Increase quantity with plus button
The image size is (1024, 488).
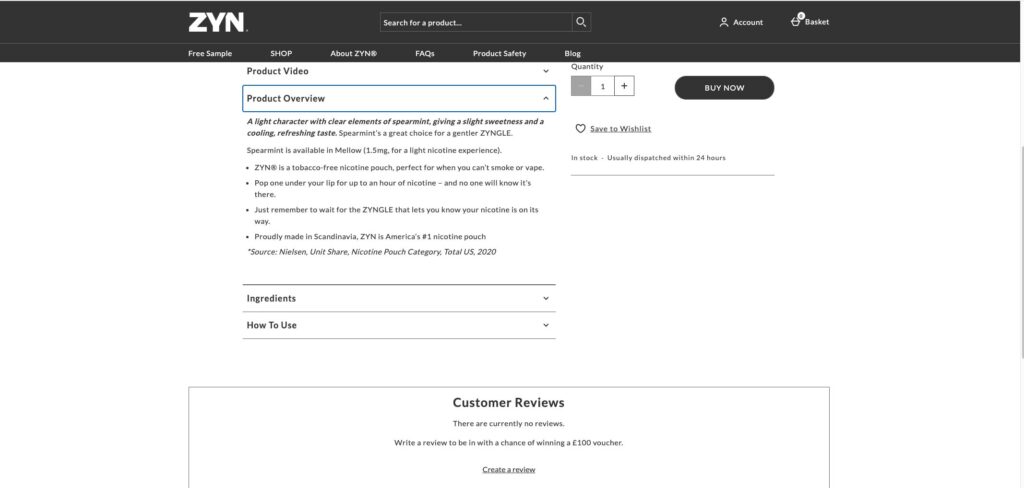(624, 86)
